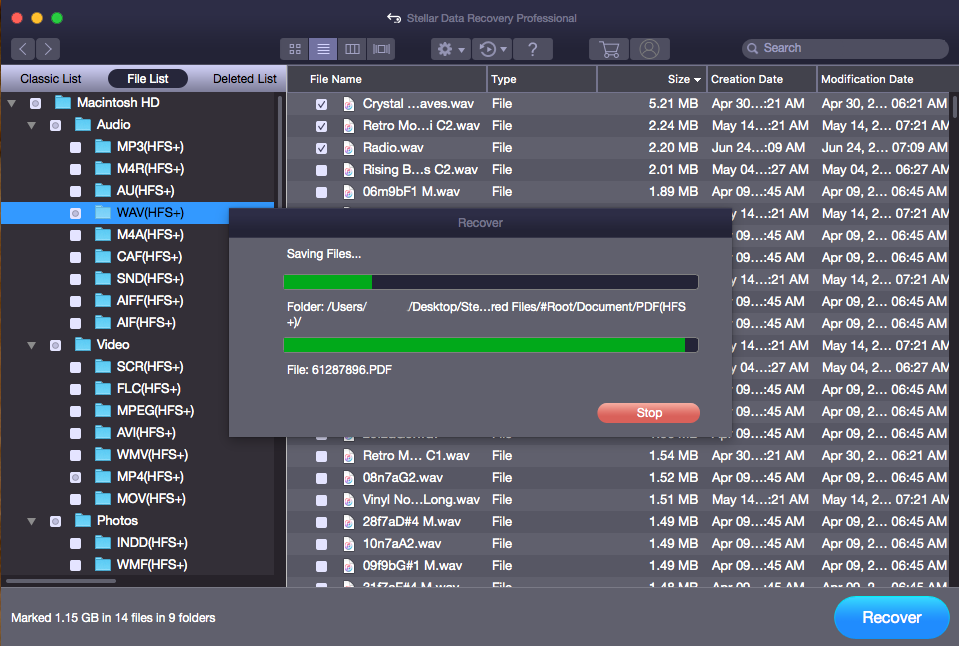
Task: Check the Rising B...s C2.wav checkbox
Action: (321, 170)
